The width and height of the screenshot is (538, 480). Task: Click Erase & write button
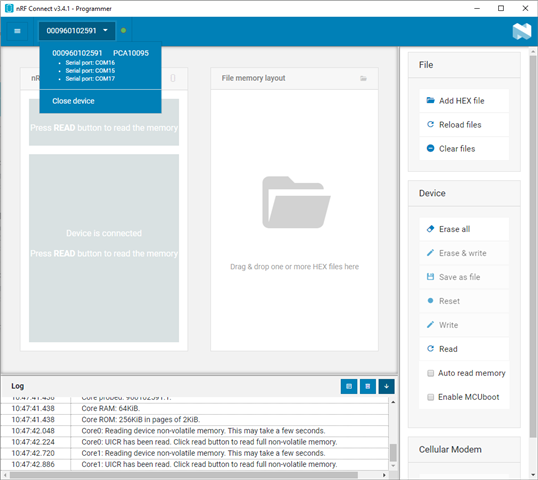pos(464,253)
